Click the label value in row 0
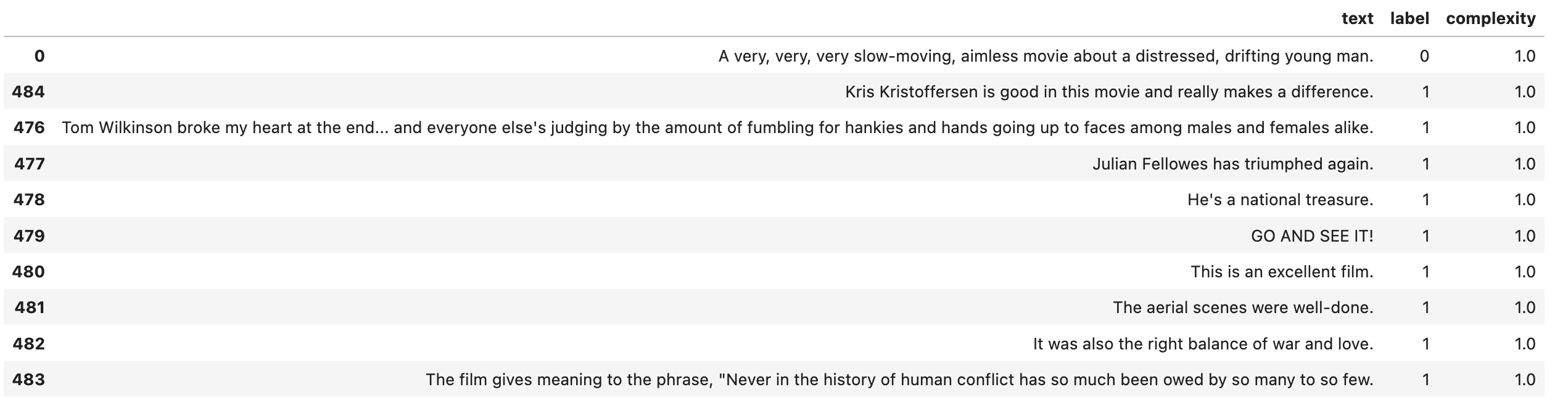1568x408 pixels. click(x=1424, y=56)
